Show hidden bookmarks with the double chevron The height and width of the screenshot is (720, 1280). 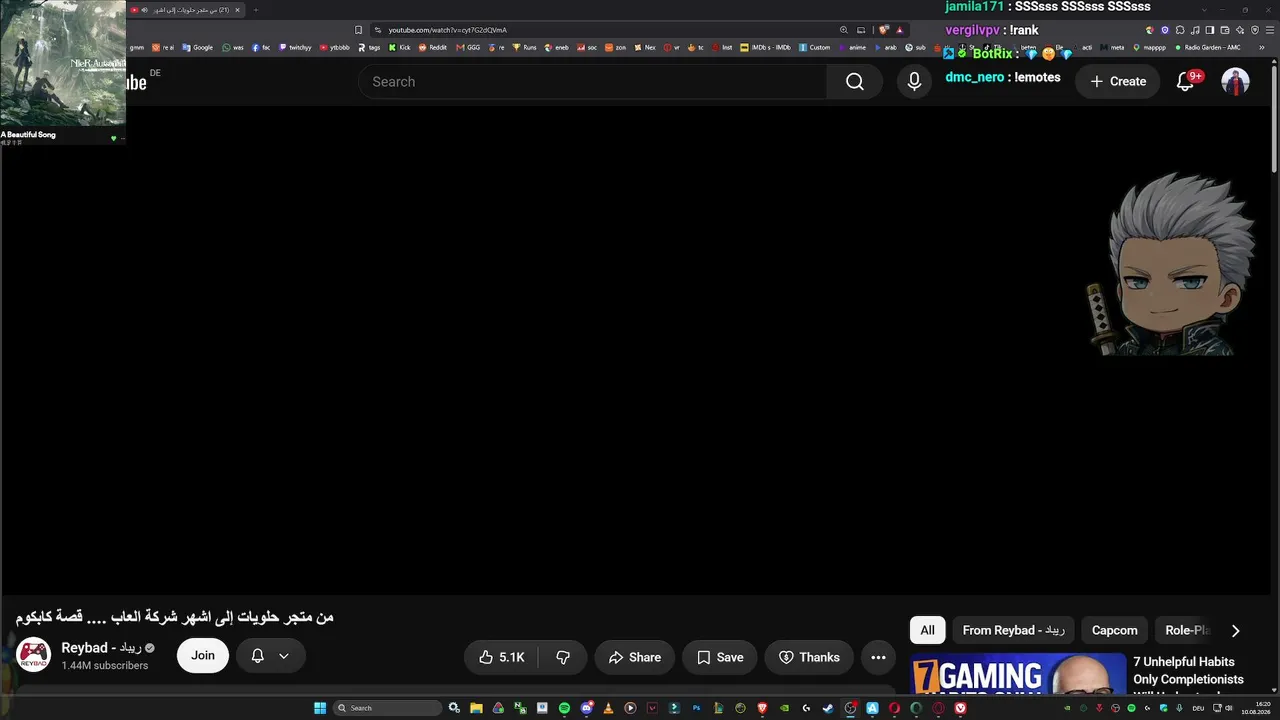click(1260, 47)
